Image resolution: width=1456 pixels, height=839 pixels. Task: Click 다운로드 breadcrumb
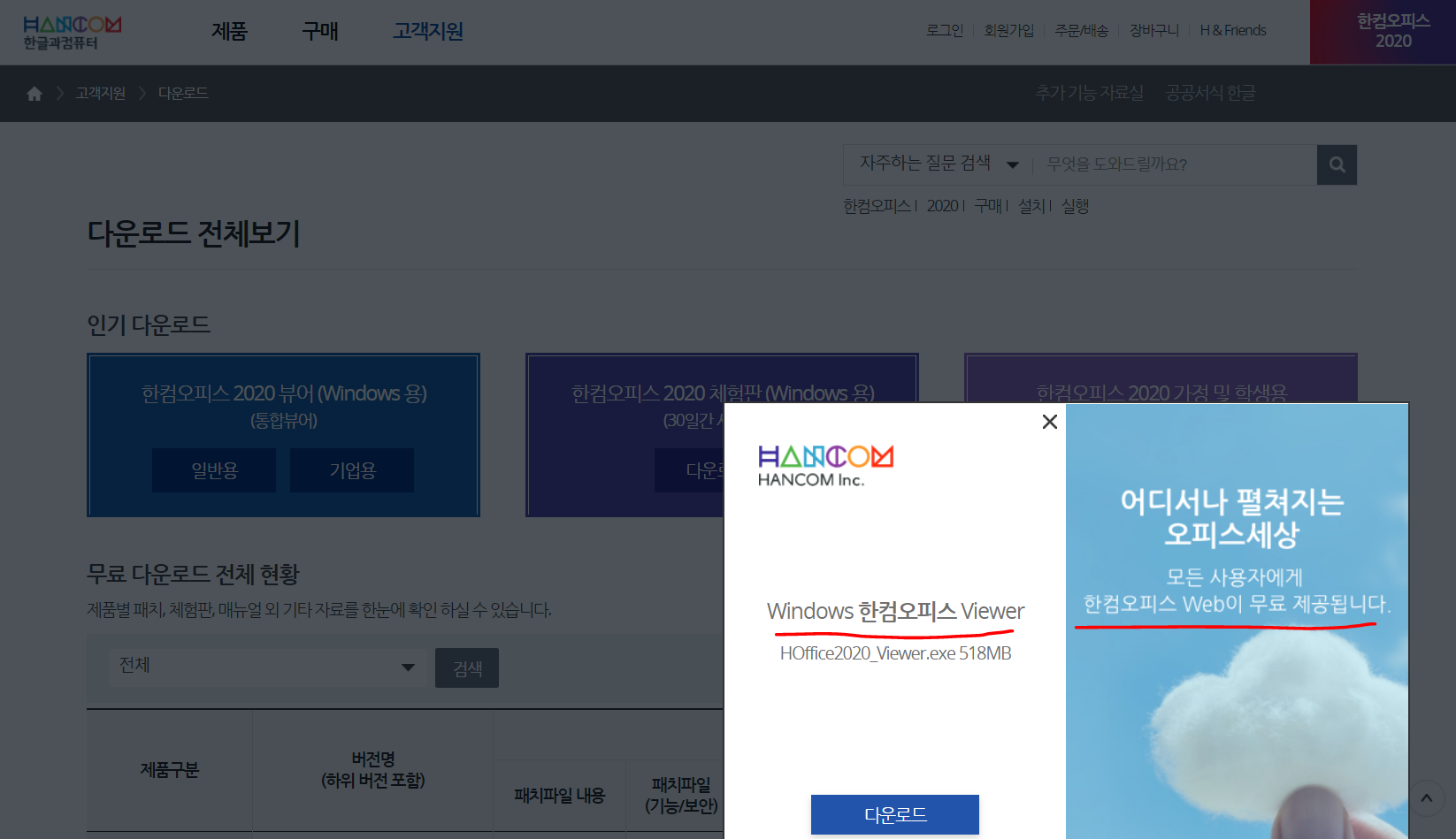183,94
